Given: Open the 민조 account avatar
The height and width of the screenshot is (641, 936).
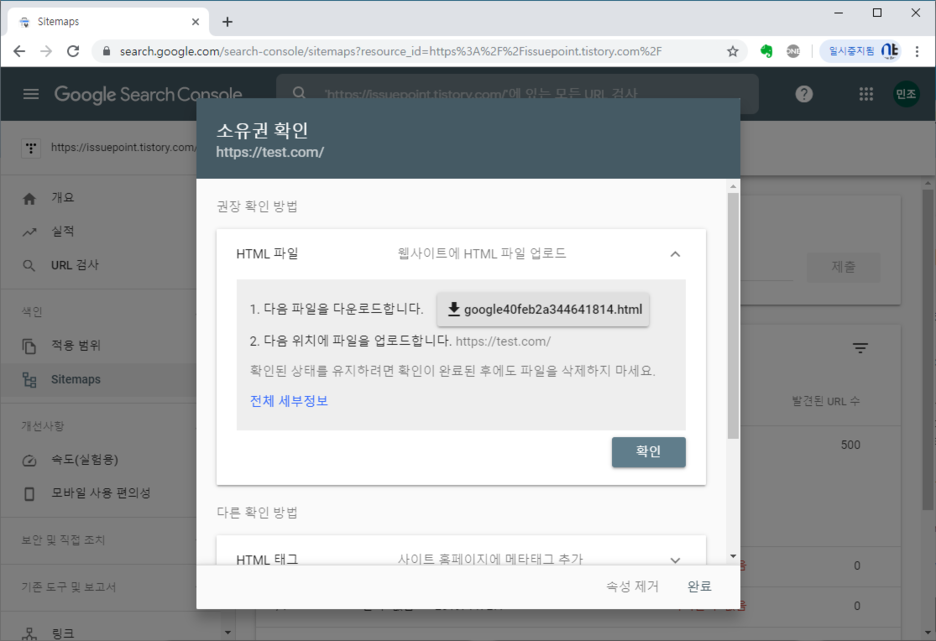Looking at the screenshot, I should pos(906,94).
